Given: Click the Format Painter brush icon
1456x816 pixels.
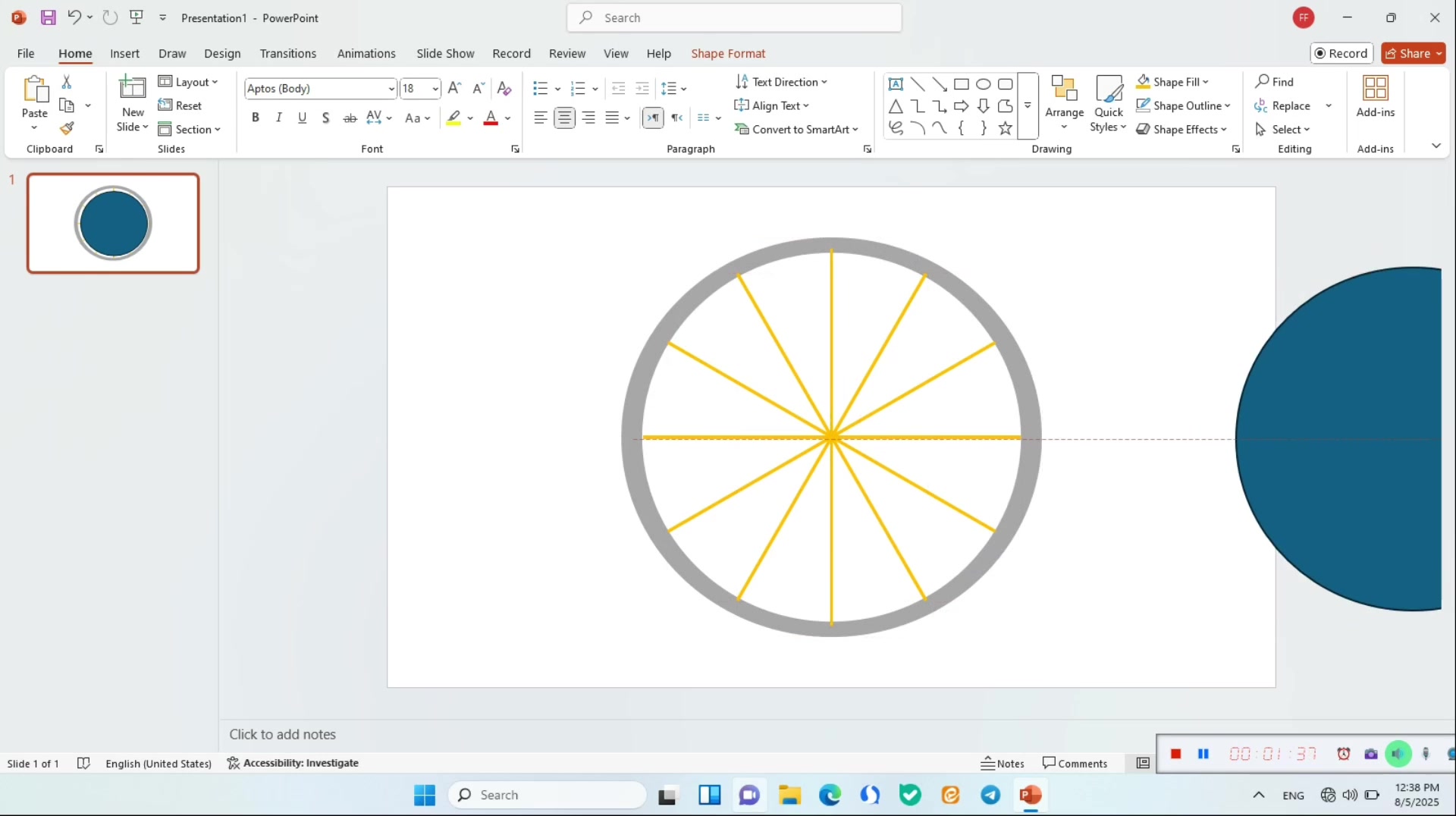Looking at the screenshot, I should [x=67, y=128].
